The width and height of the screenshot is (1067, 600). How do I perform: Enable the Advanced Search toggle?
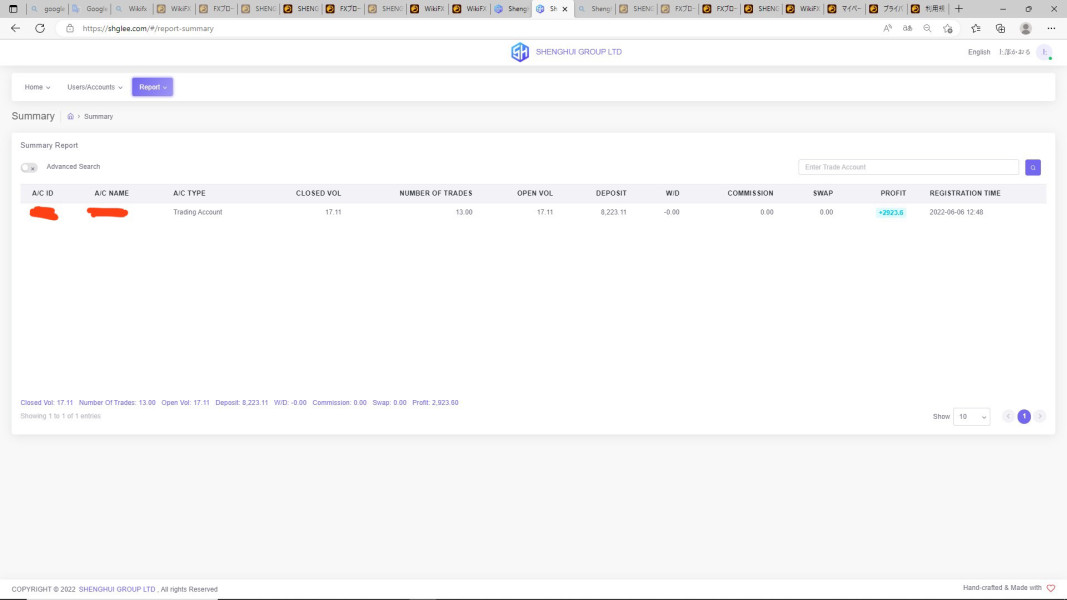pos(29,167)
